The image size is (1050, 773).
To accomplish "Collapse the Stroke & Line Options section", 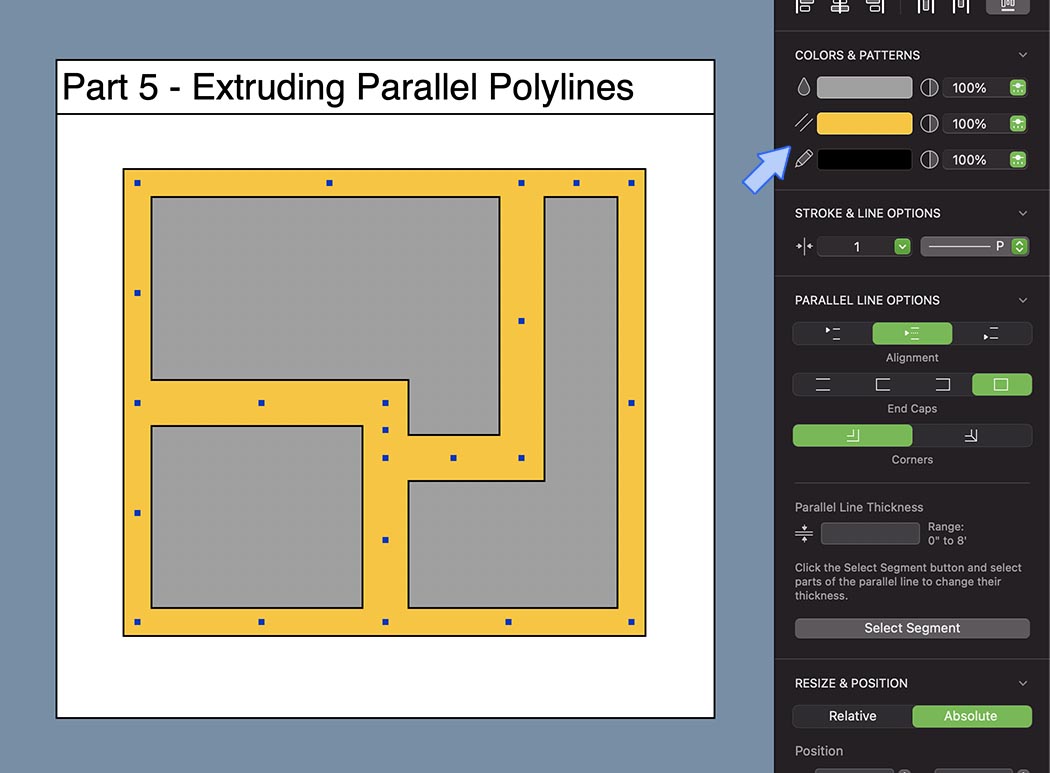I will pos(1022,212).
